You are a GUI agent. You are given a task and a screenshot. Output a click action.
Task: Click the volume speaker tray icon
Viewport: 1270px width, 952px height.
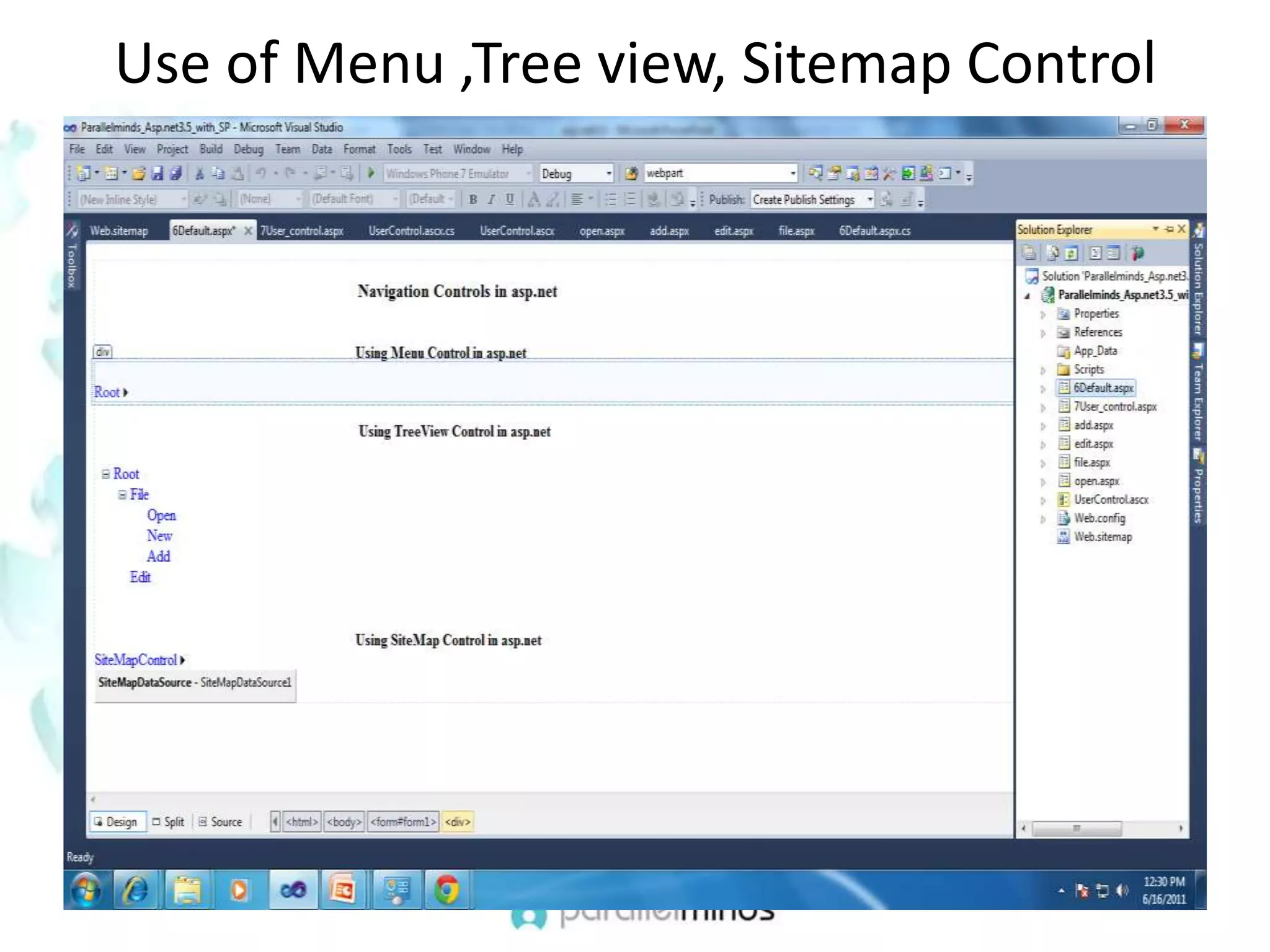(1122, 891)
